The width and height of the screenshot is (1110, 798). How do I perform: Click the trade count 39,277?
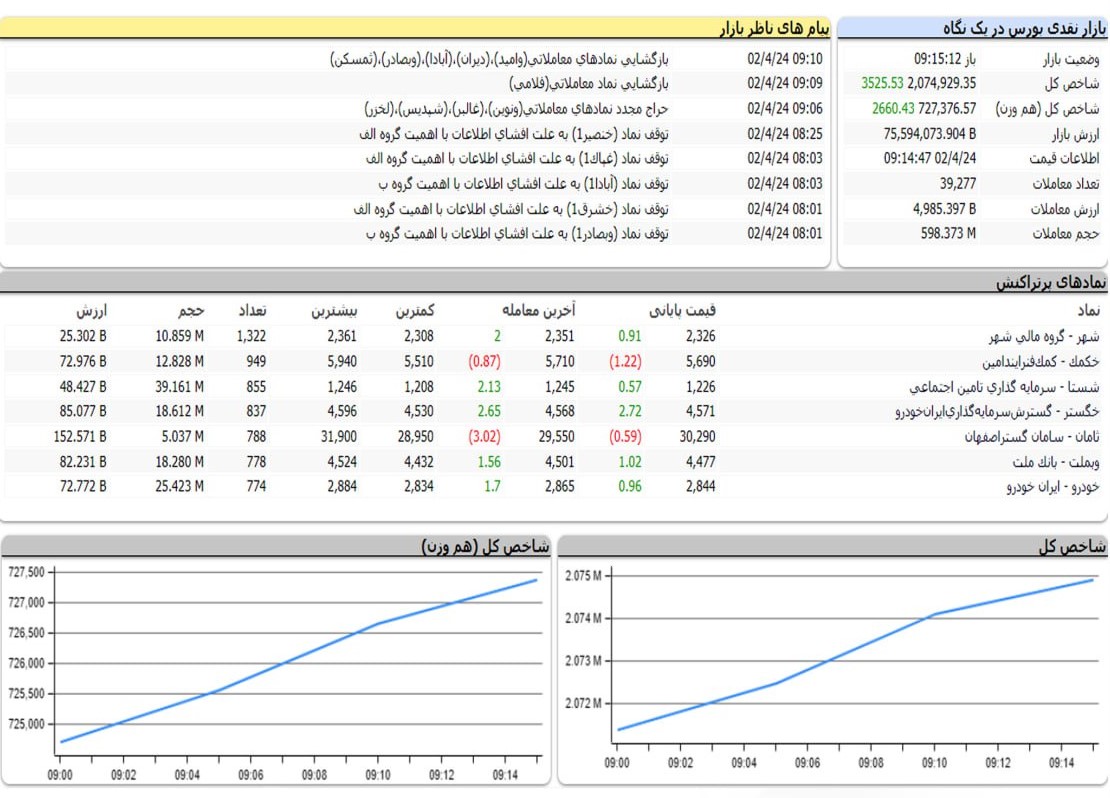coord(958,183)
